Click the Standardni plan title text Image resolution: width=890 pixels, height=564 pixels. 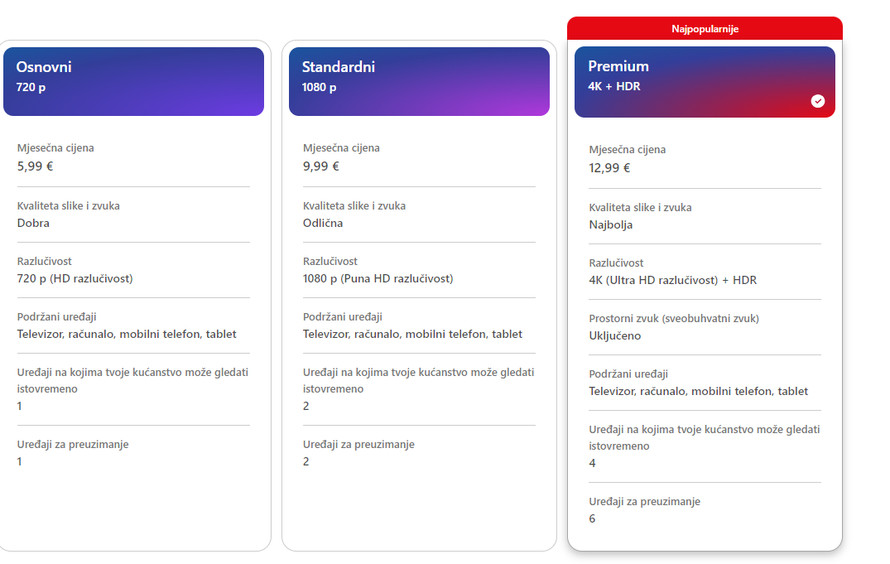pyautogui.click(x=338, y=67)
